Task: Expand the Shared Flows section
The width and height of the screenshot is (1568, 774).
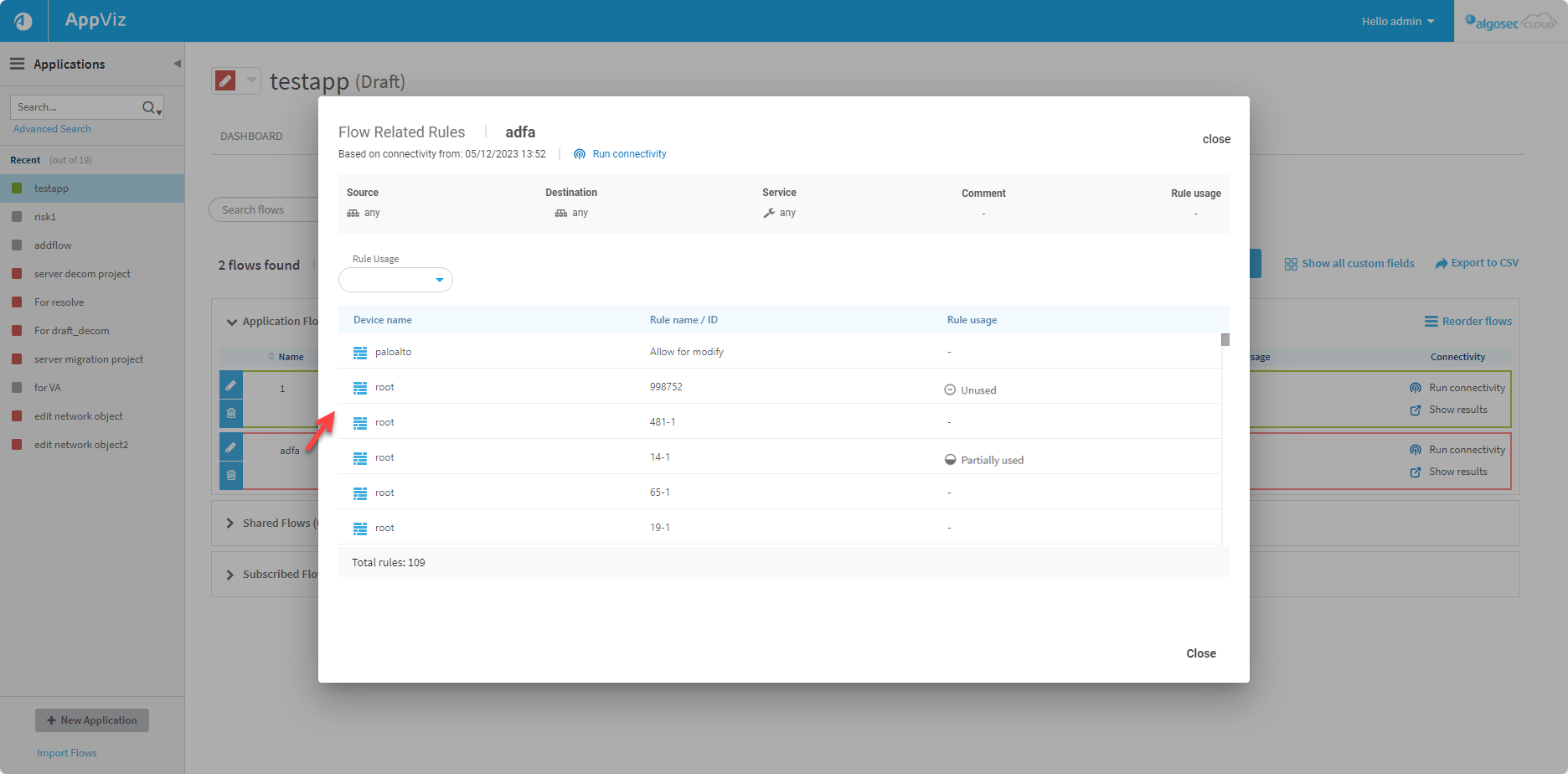Action: click(x=230, y=523)
